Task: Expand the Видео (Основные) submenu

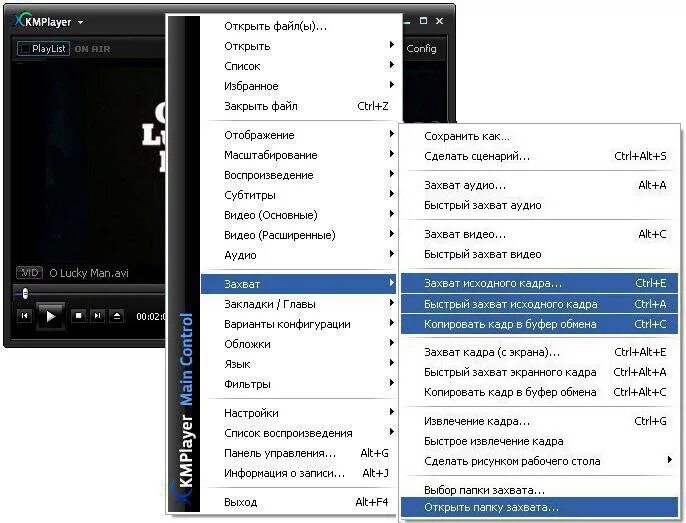Action: [299, 215]
